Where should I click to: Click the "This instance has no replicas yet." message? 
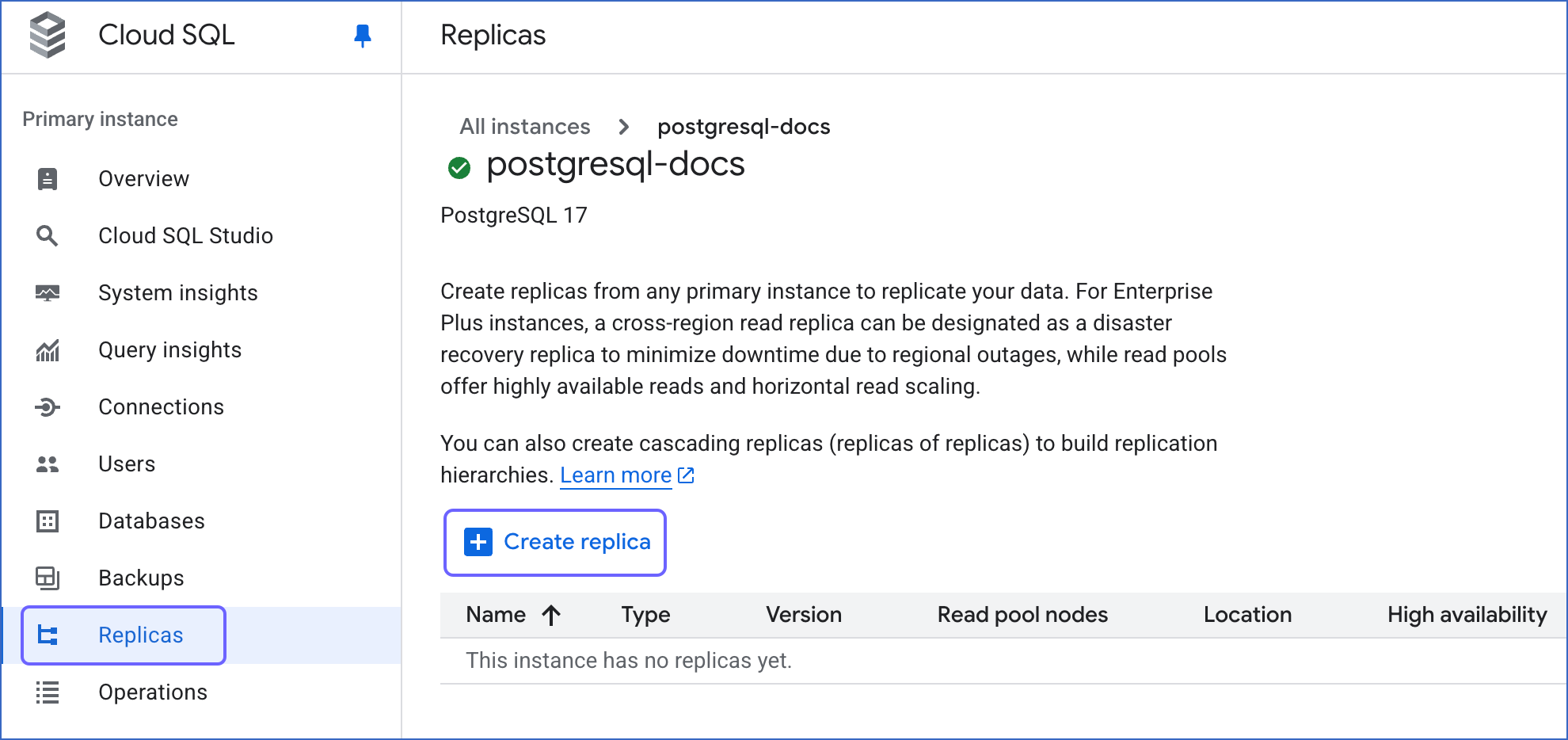629,661
